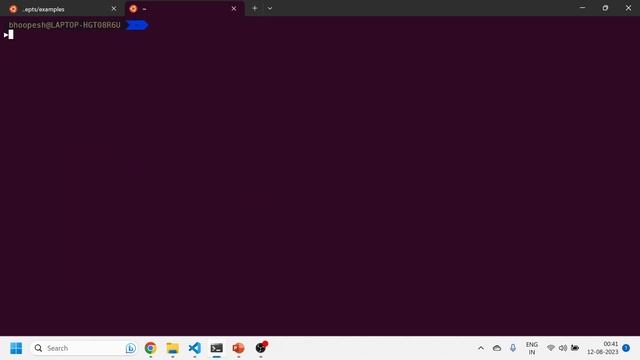Click the battery status icon
Viewport: 640px width, 360px height.
point(575,348)
